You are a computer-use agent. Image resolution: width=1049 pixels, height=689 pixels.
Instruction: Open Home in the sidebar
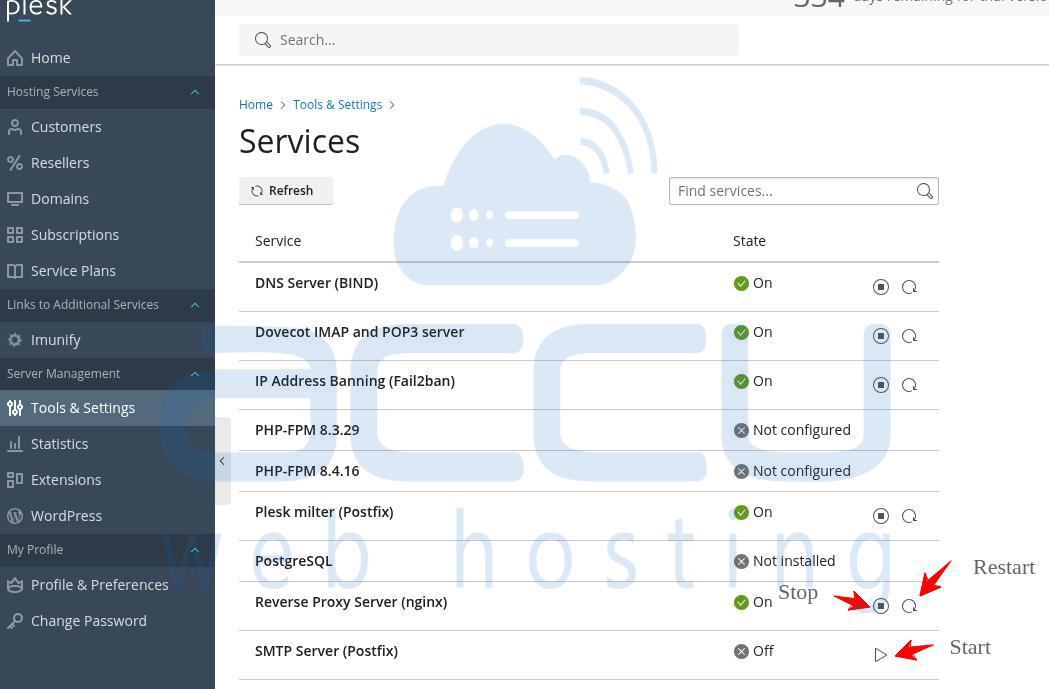[107, 58]
